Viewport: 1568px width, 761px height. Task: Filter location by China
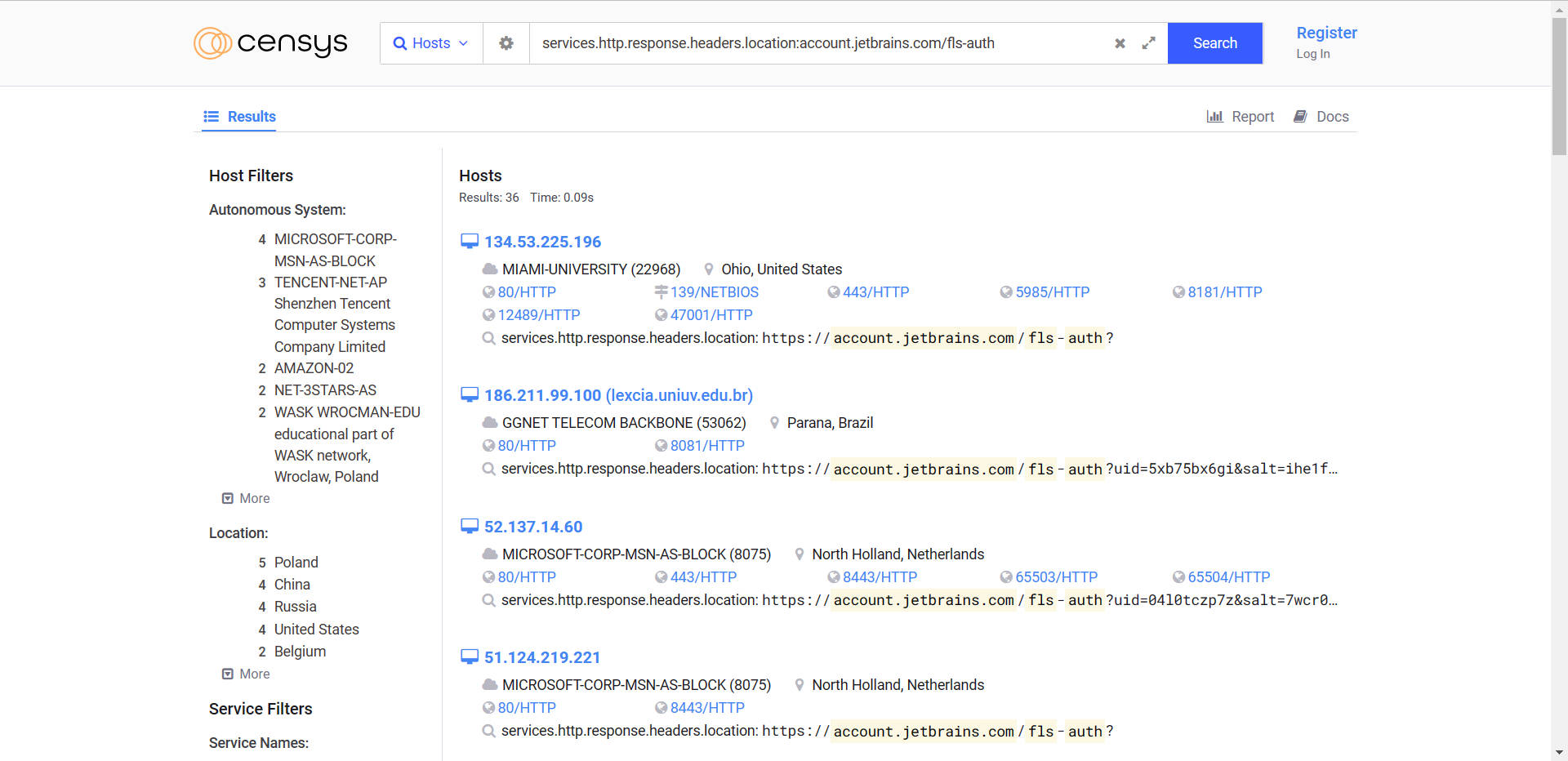pyautogui.click(x=292, y=585)
